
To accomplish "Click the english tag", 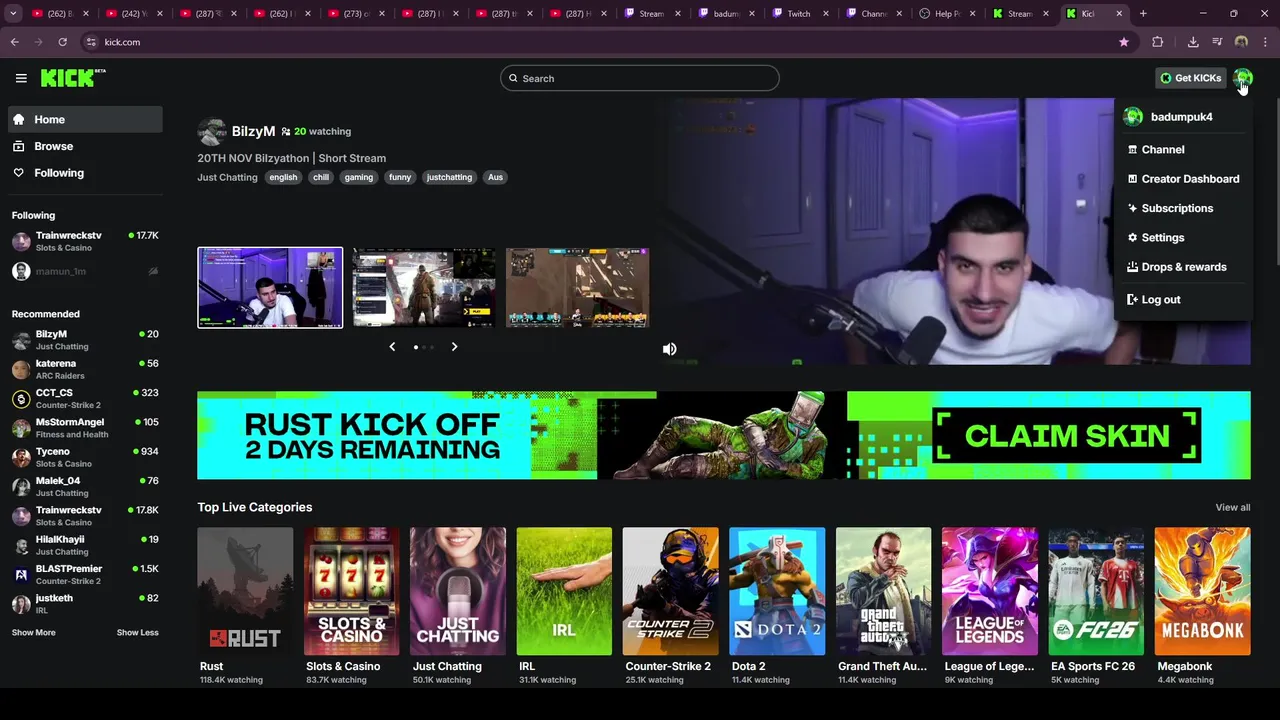I will point(283,177).
